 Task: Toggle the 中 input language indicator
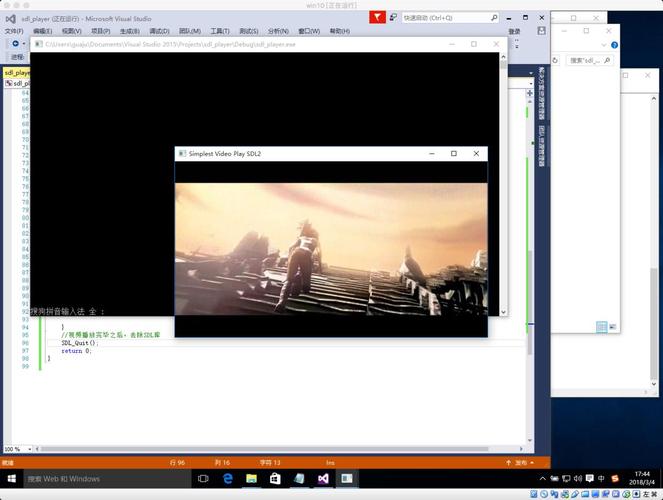pos(601,478)
